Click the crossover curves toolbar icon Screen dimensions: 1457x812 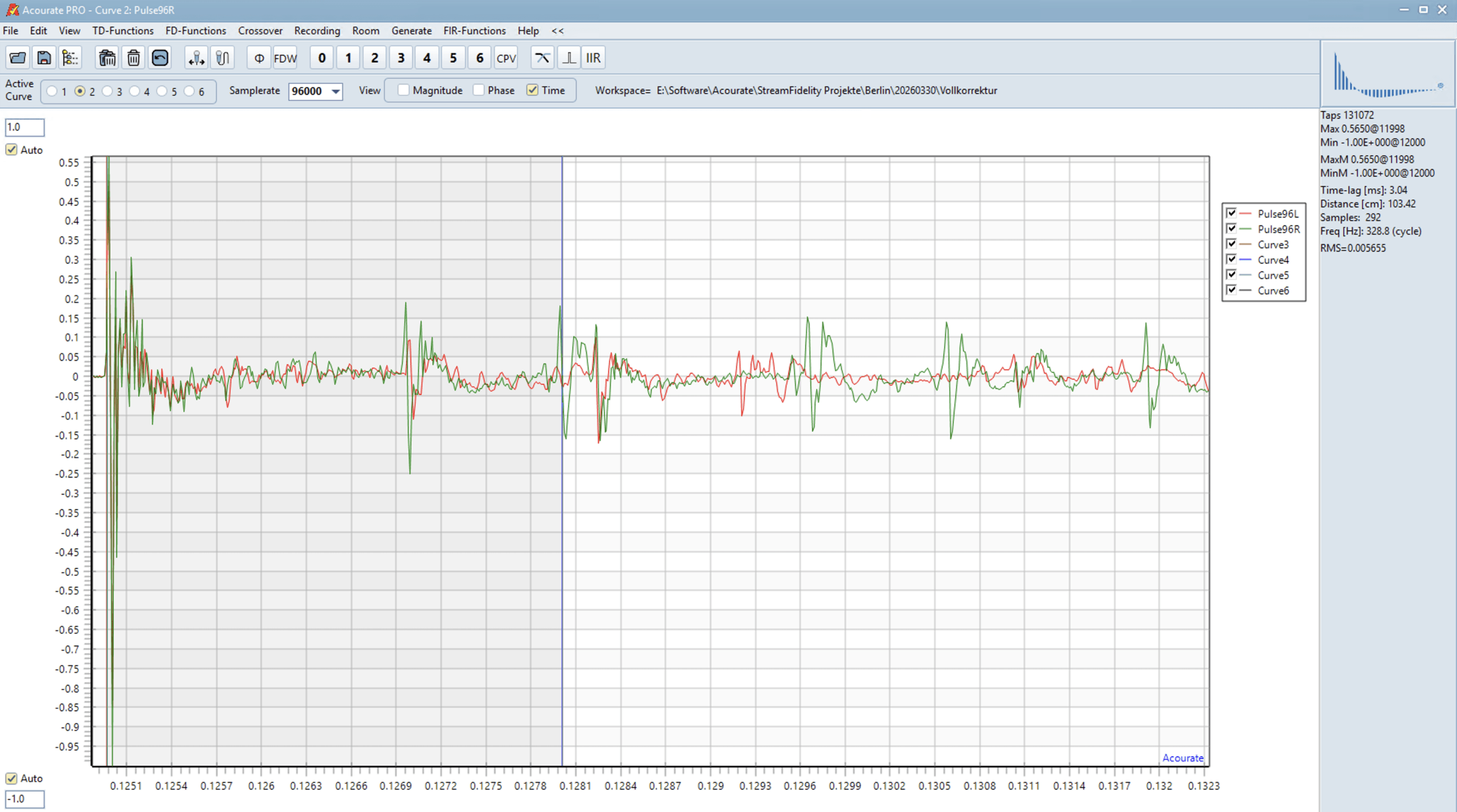(x=542, y=58)
